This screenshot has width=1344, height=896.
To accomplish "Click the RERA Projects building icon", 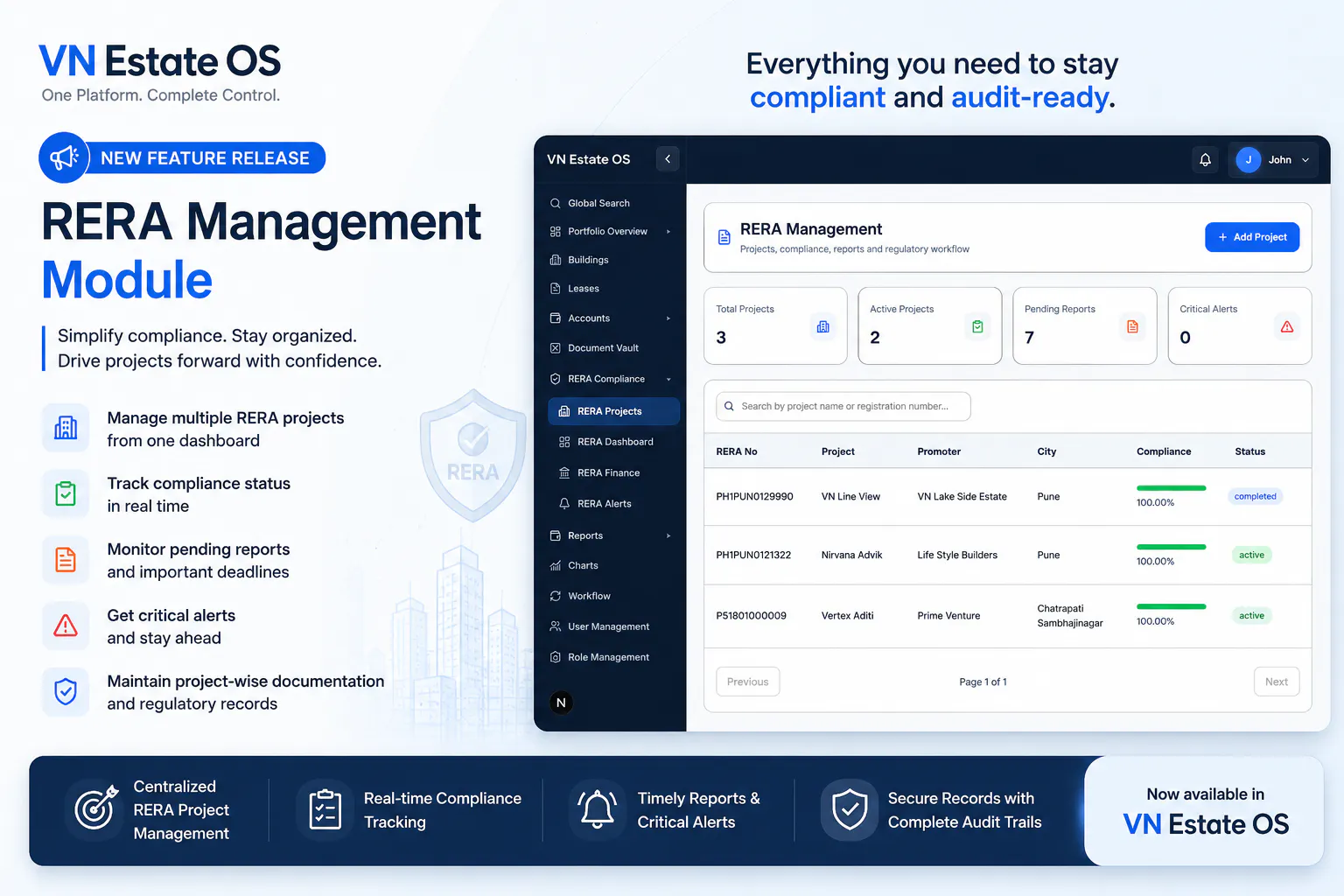I will click(564, 411).
